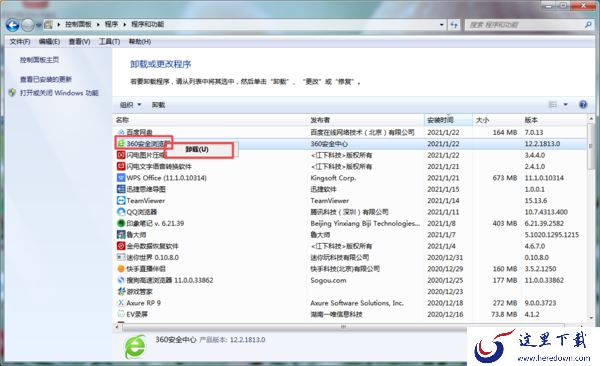The width and height of the screenshot is (600, 366).
Task: Open the 帮助(H) menu
Action: pos(140,41)
